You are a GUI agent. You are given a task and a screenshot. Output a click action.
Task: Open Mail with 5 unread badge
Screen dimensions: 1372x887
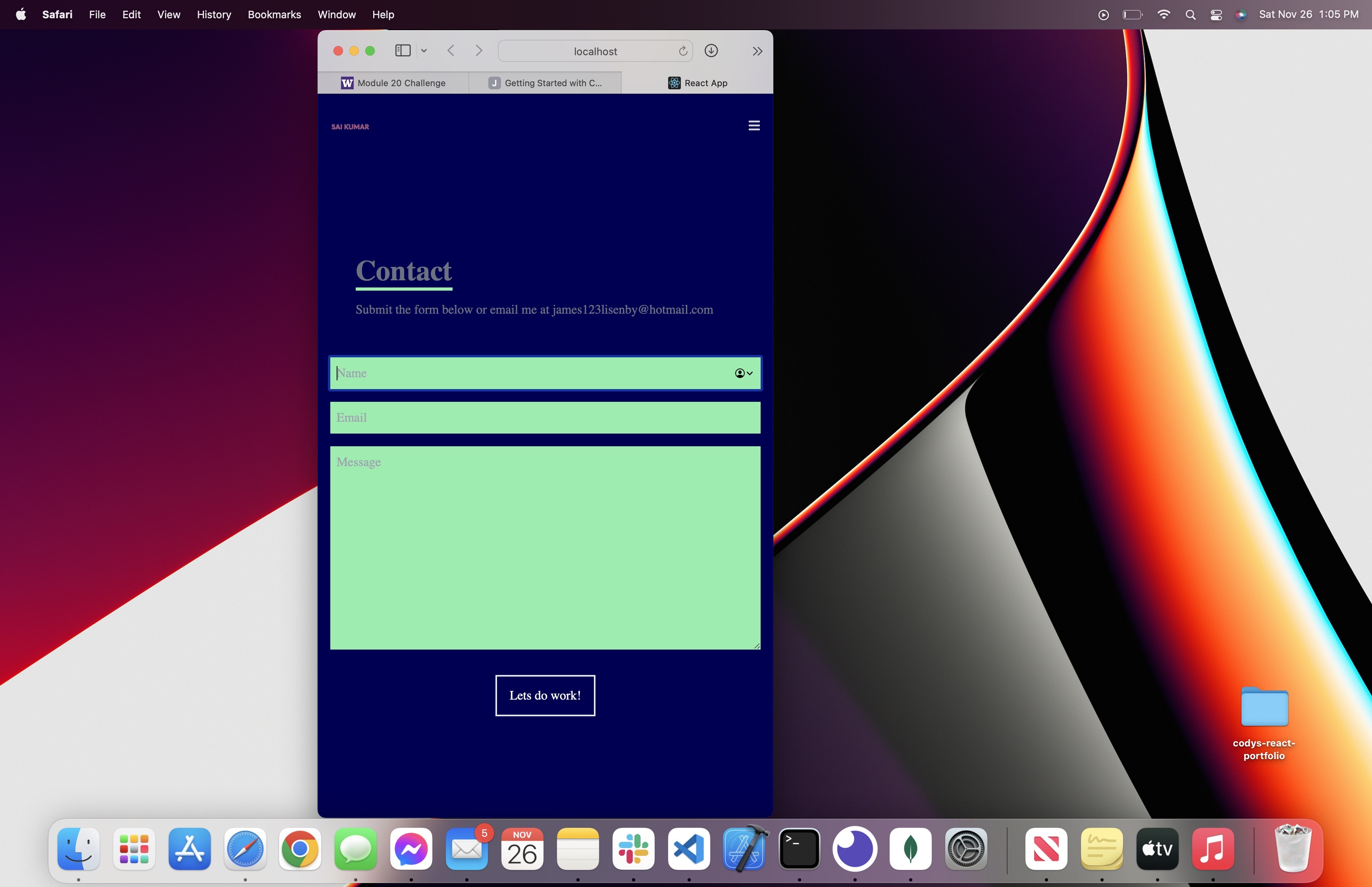coord(467,849)
